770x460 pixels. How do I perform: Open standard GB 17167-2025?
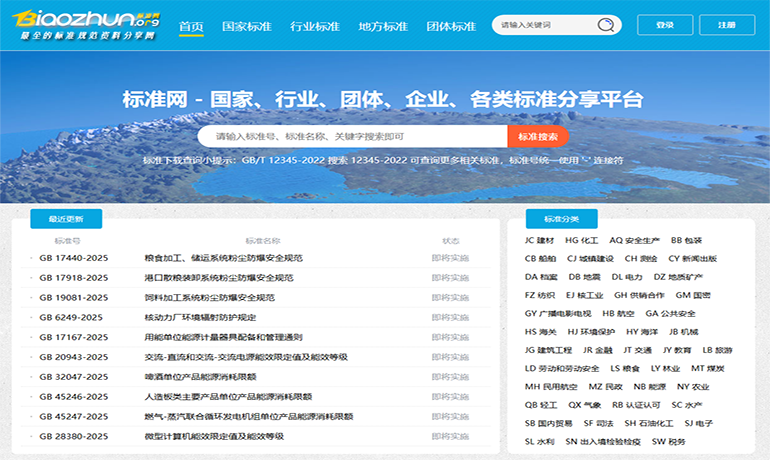(74, 337)
